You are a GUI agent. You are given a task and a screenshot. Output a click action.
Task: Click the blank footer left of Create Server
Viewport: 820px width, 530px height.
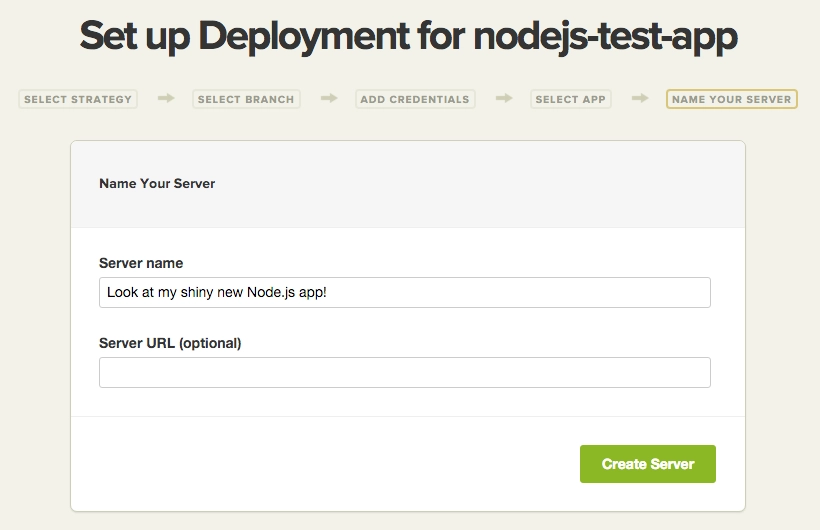pos(320,464)
